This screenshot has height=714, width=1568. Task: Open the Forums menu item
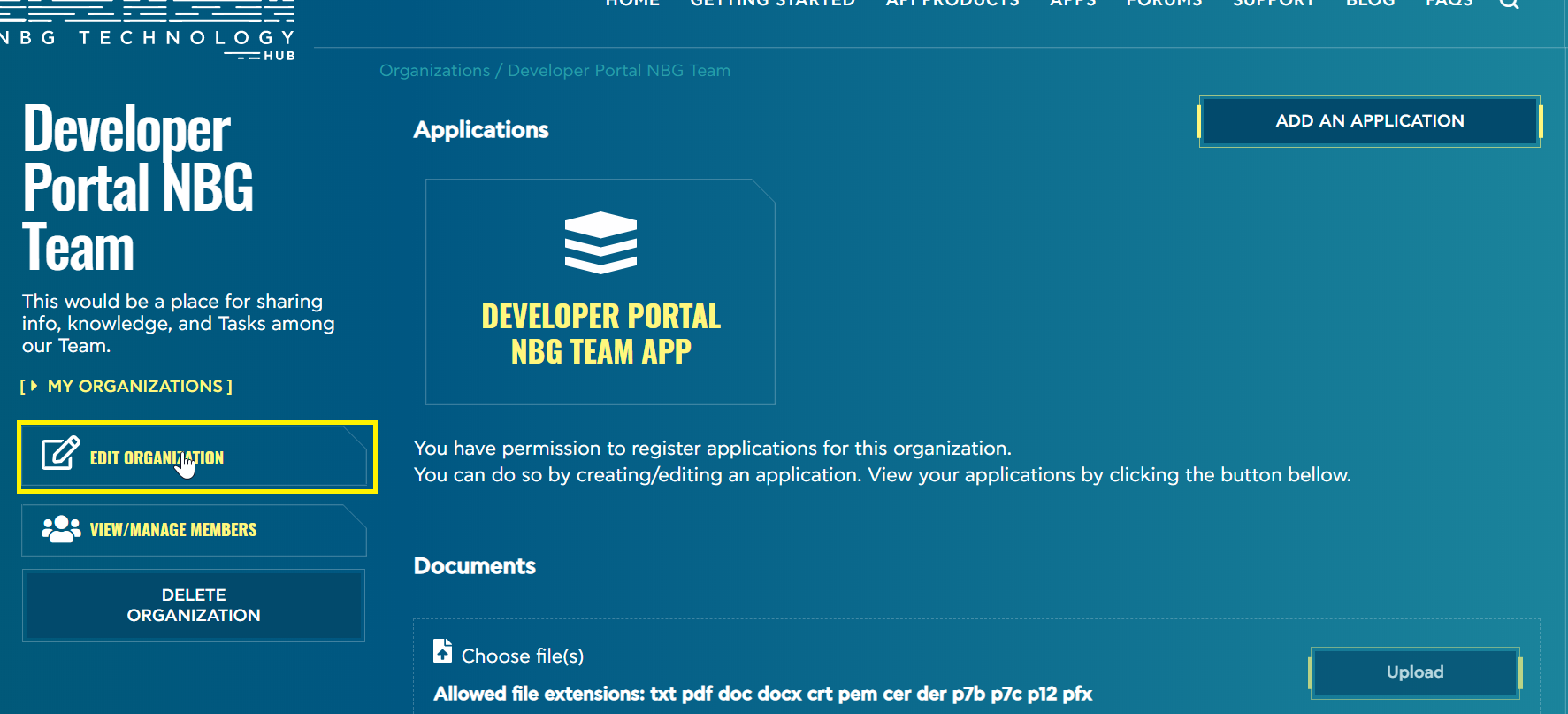[1164, 4]
